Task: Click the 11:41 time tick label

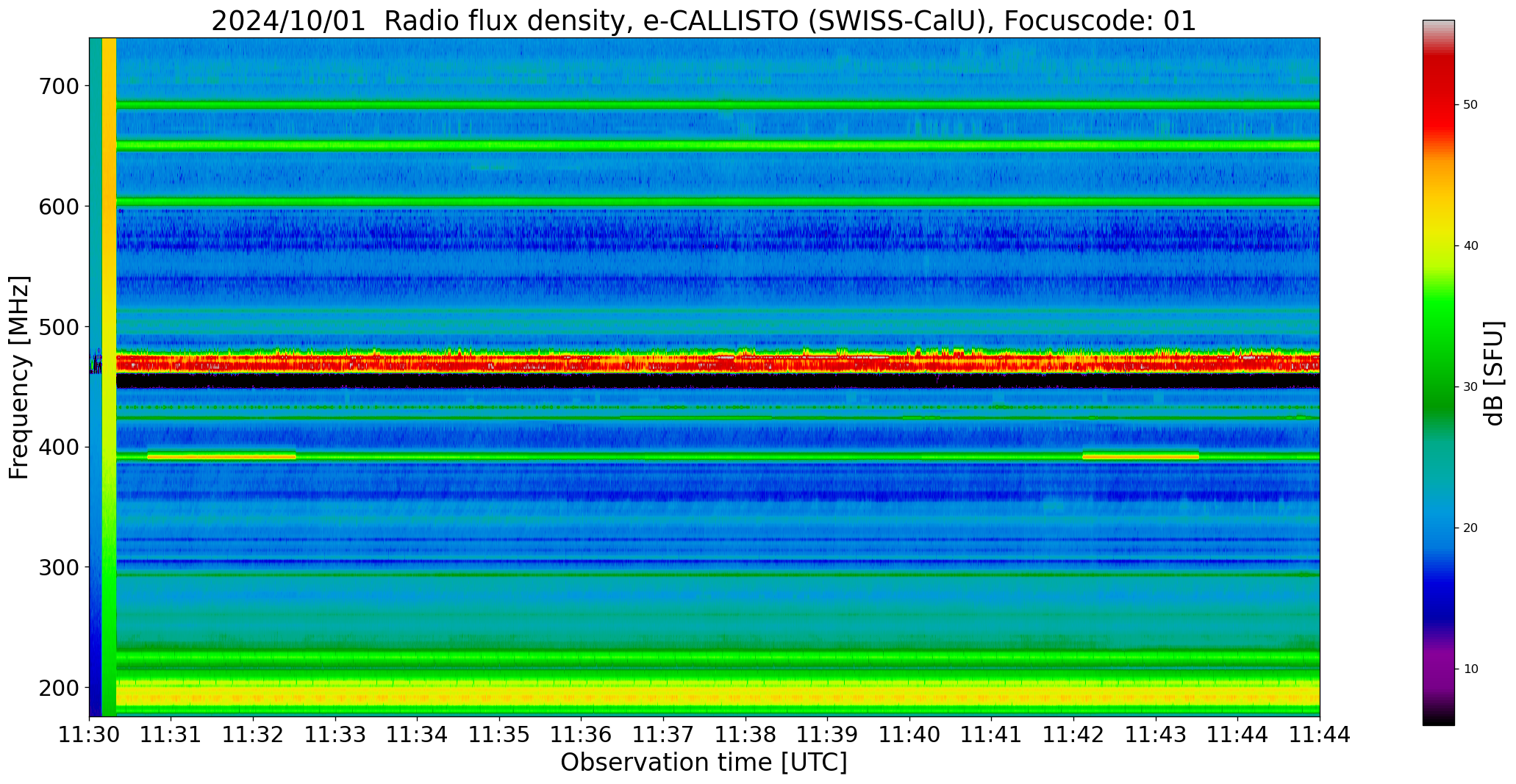Action: click(x=992, y=734)
